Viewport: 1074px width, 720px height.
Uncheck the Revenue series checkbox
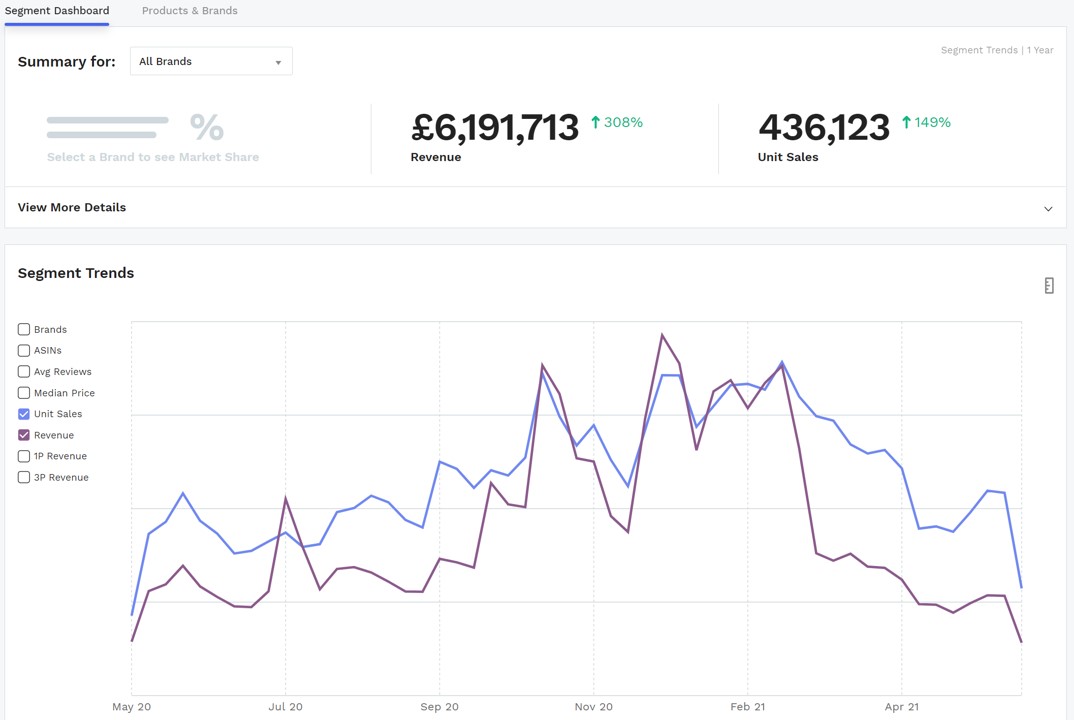[24, 435]
